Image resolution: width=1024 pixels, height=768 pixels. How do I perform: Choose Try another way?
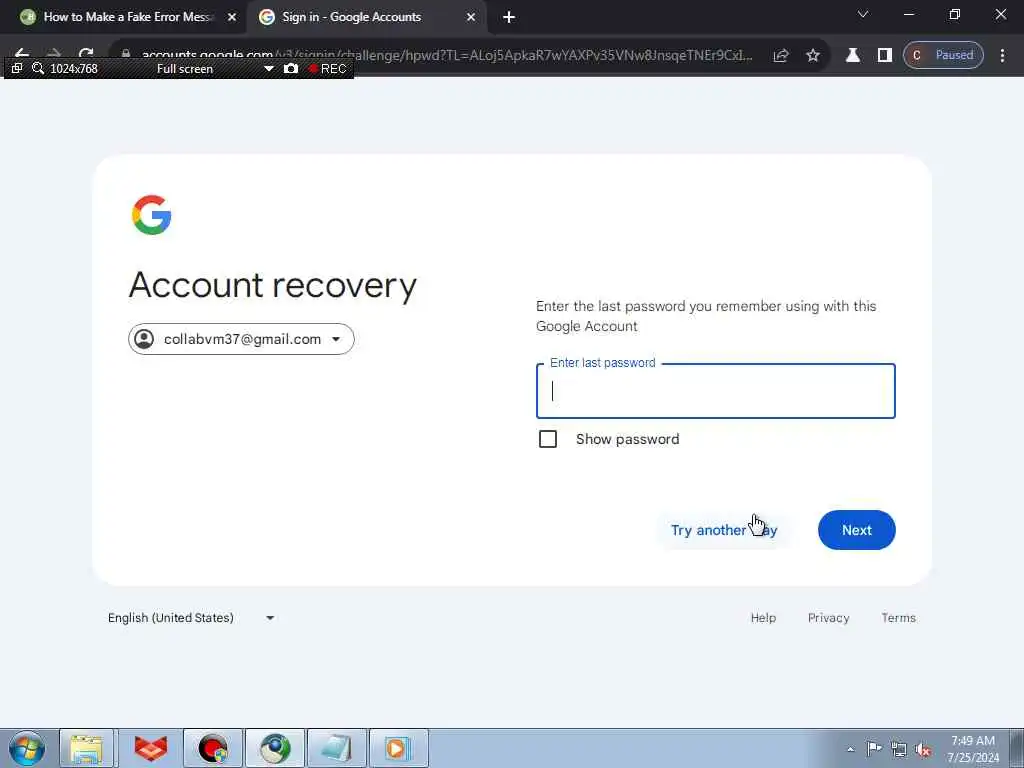[x=724, y=530]
